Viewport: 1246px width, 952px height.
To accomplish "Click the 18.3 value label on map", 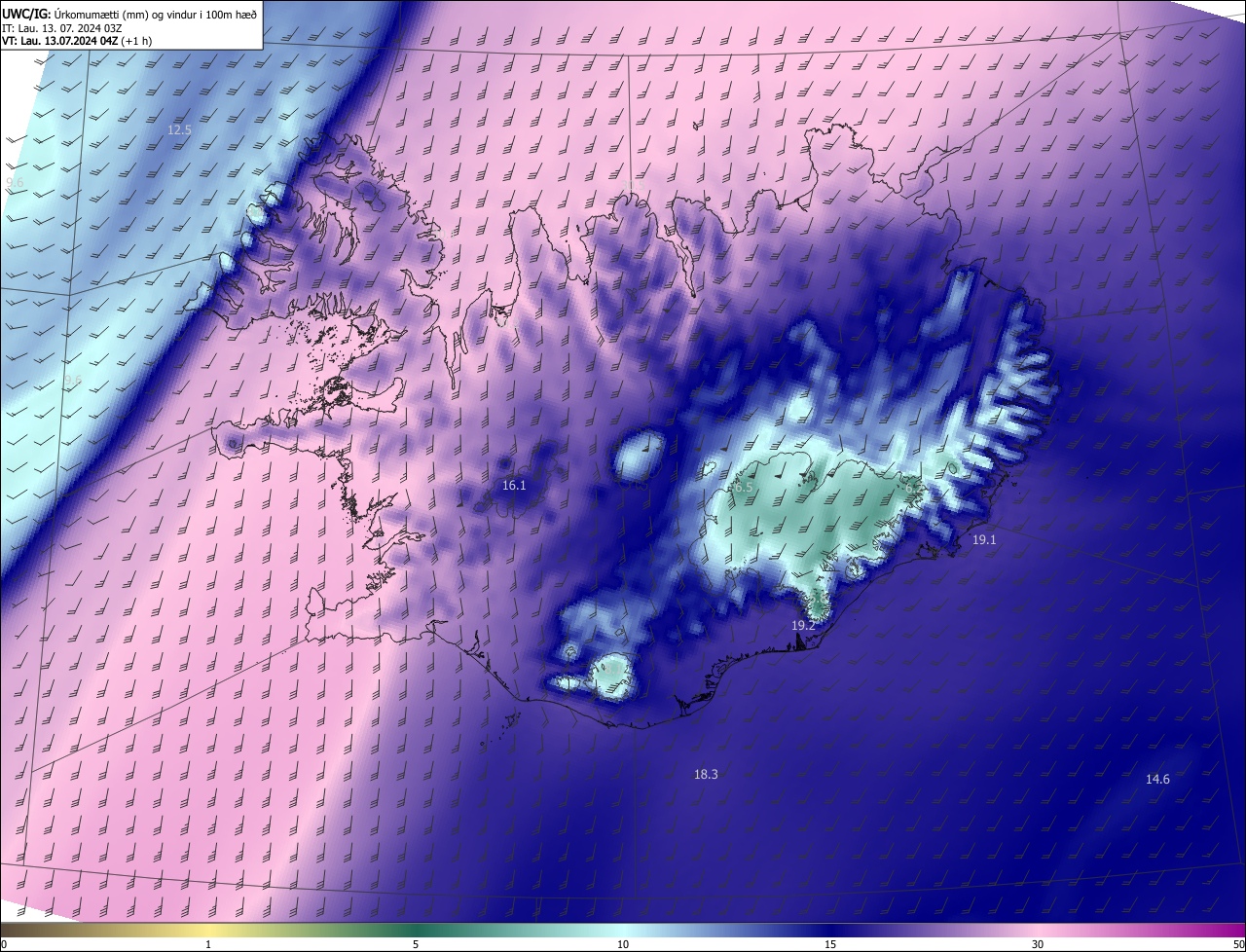I will (706, 775).
